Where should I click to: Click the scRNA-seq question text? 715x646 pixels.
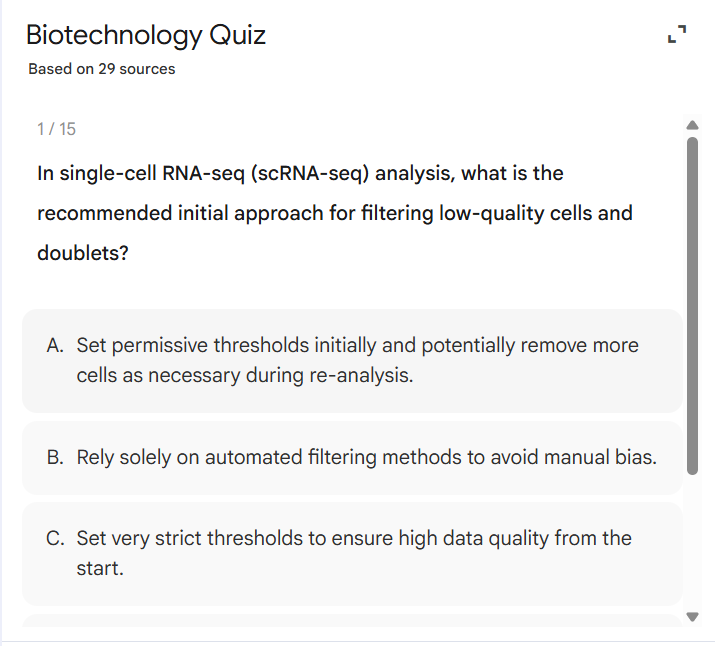click(x=300, y=174)
